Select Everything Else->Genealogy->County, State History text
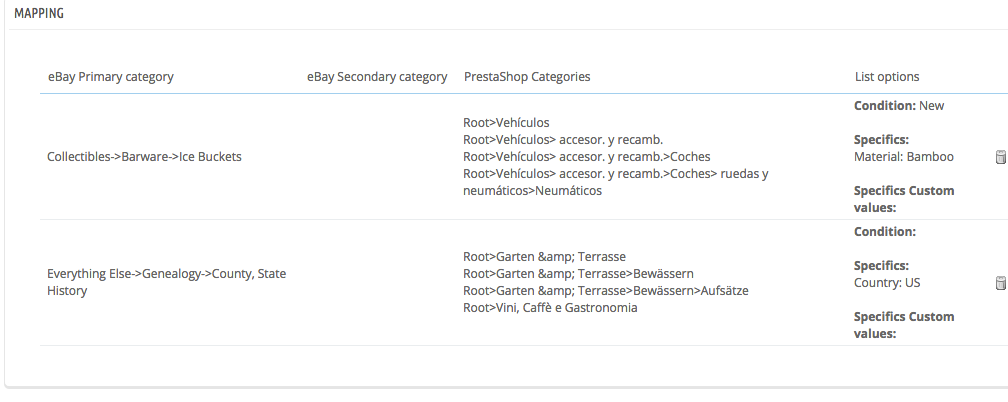1008x402 pixels. coord(166,282)
